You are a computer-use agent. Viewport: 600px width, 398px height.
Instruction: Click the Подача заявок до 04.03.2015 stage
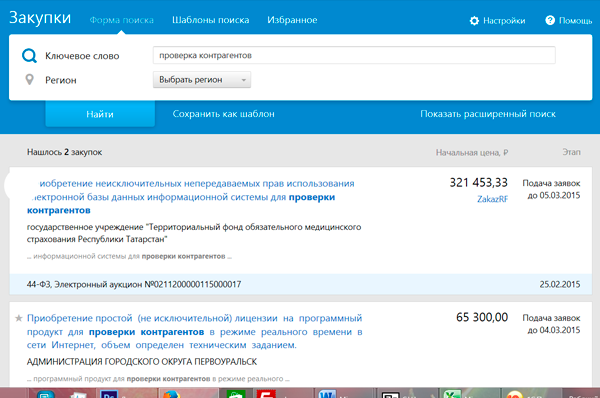point(551,324)
